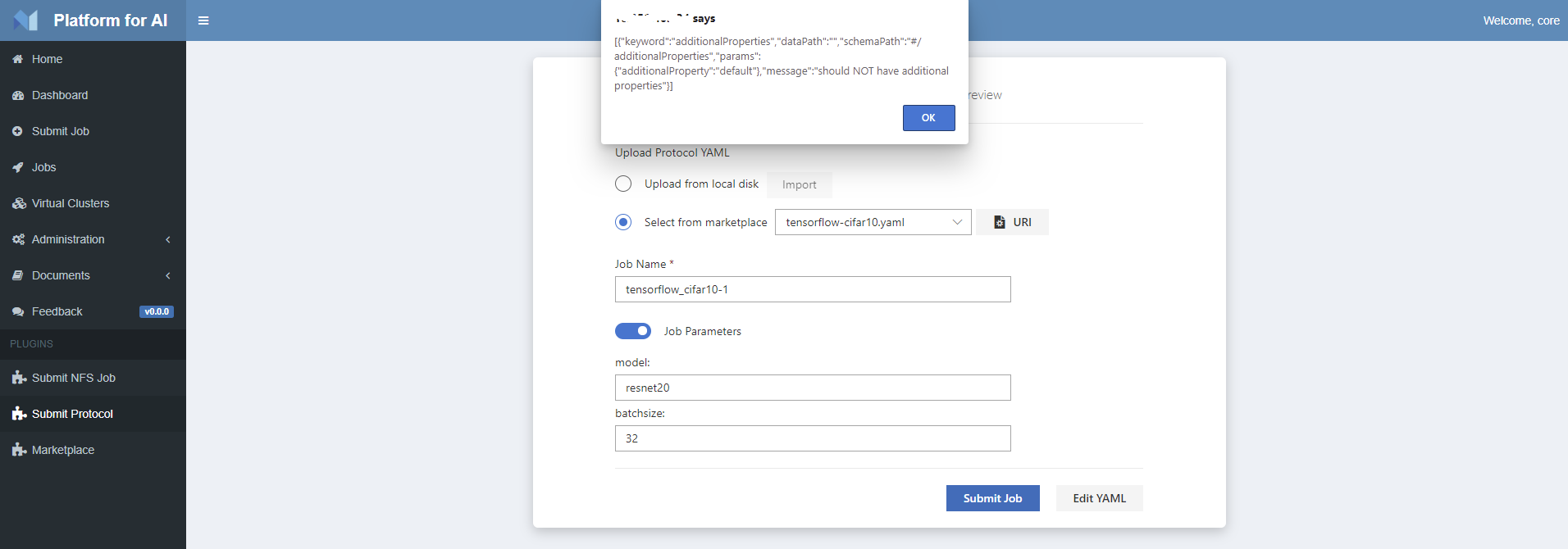The width and height of the screenshot is (1568, 549).
Task: Select the Jobs rocket icon
Action: coord(17,167)
